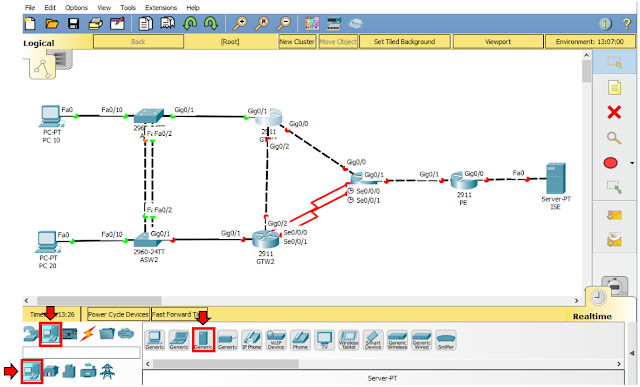Viewport: 640px width, 387px height.
Task: Choose the Power Grid tower subcategory
Action: coord(107,371)
